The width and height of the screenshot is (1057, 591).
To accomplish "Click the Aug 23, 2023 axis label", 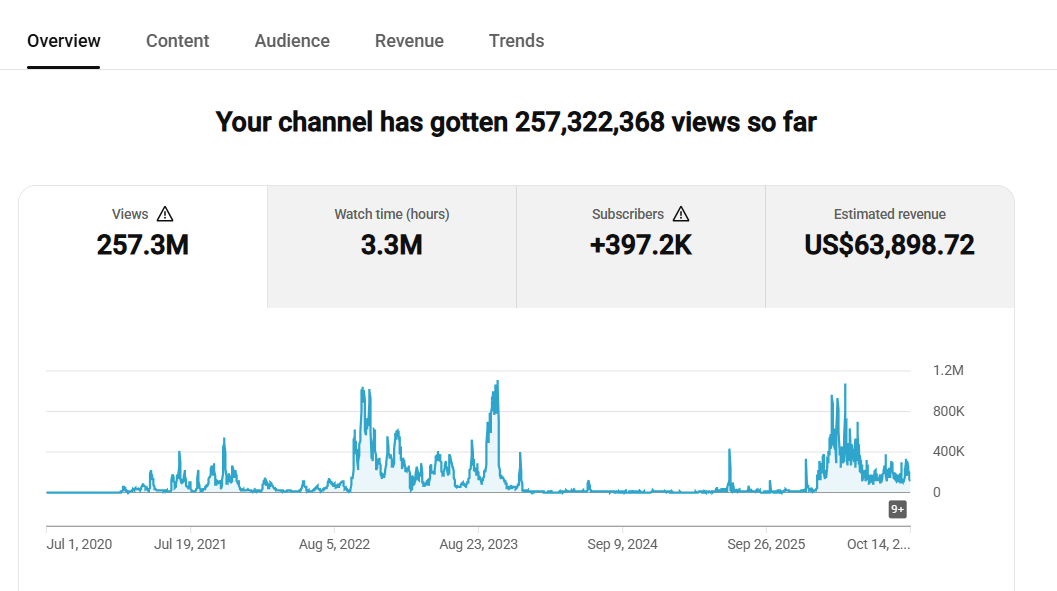I will coord(479,545).
